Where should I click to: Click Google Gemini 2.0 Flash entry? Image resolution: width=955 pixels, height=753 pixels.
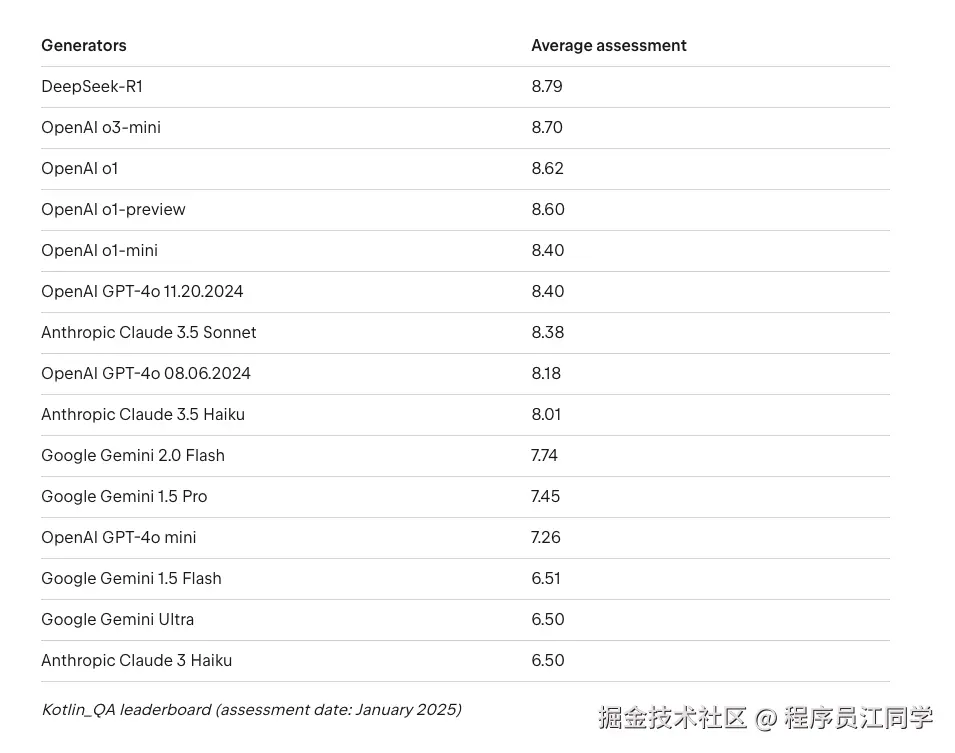coord(133,456)
